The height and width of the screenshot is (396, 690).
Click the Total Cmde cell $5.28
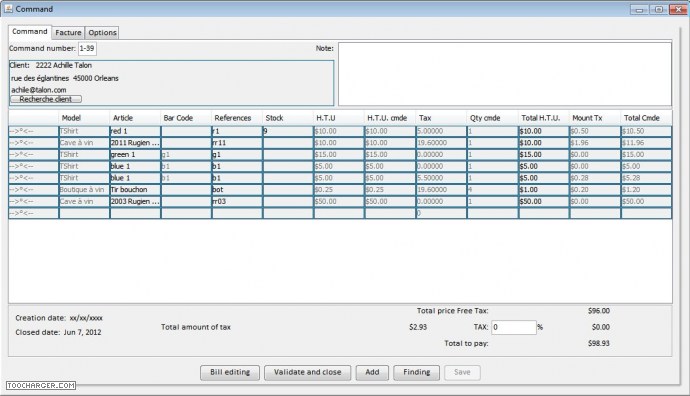[646, 178]
